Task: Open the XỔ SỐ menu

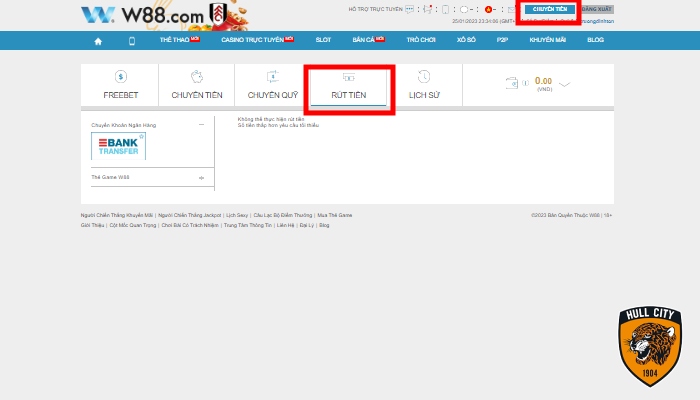Action: click(x=466, y=40)
